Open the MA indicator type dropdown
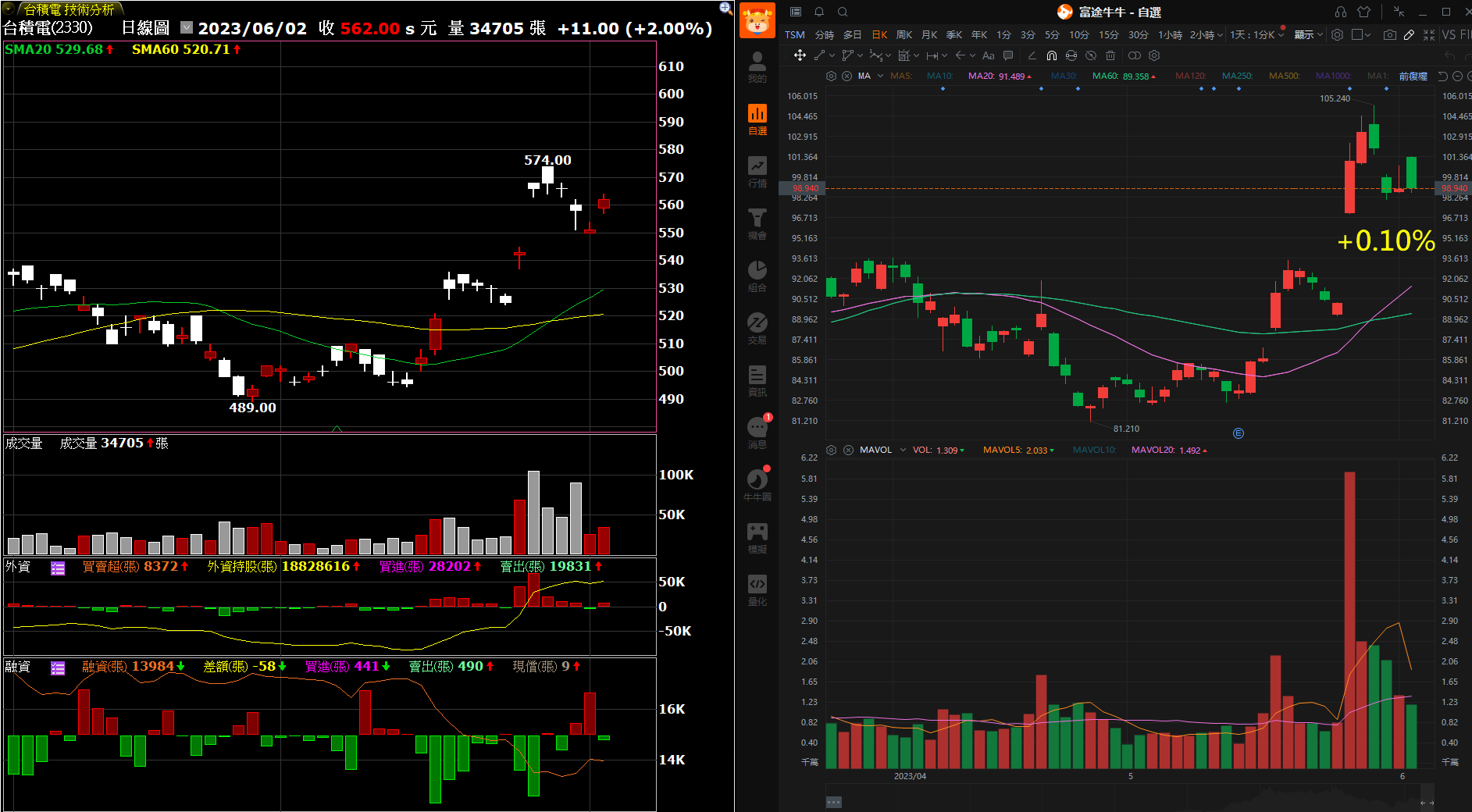Image resolution: width=1472 pixels, height=812 pixels. click(x=880, y=76)
